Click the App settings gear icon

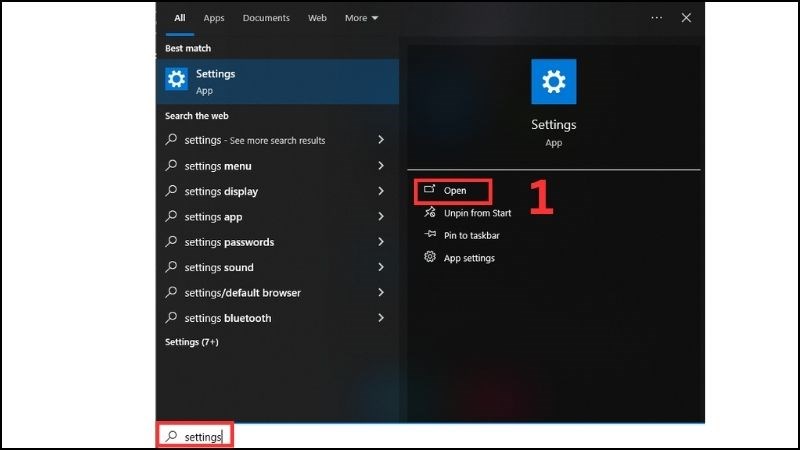[430, 257]
